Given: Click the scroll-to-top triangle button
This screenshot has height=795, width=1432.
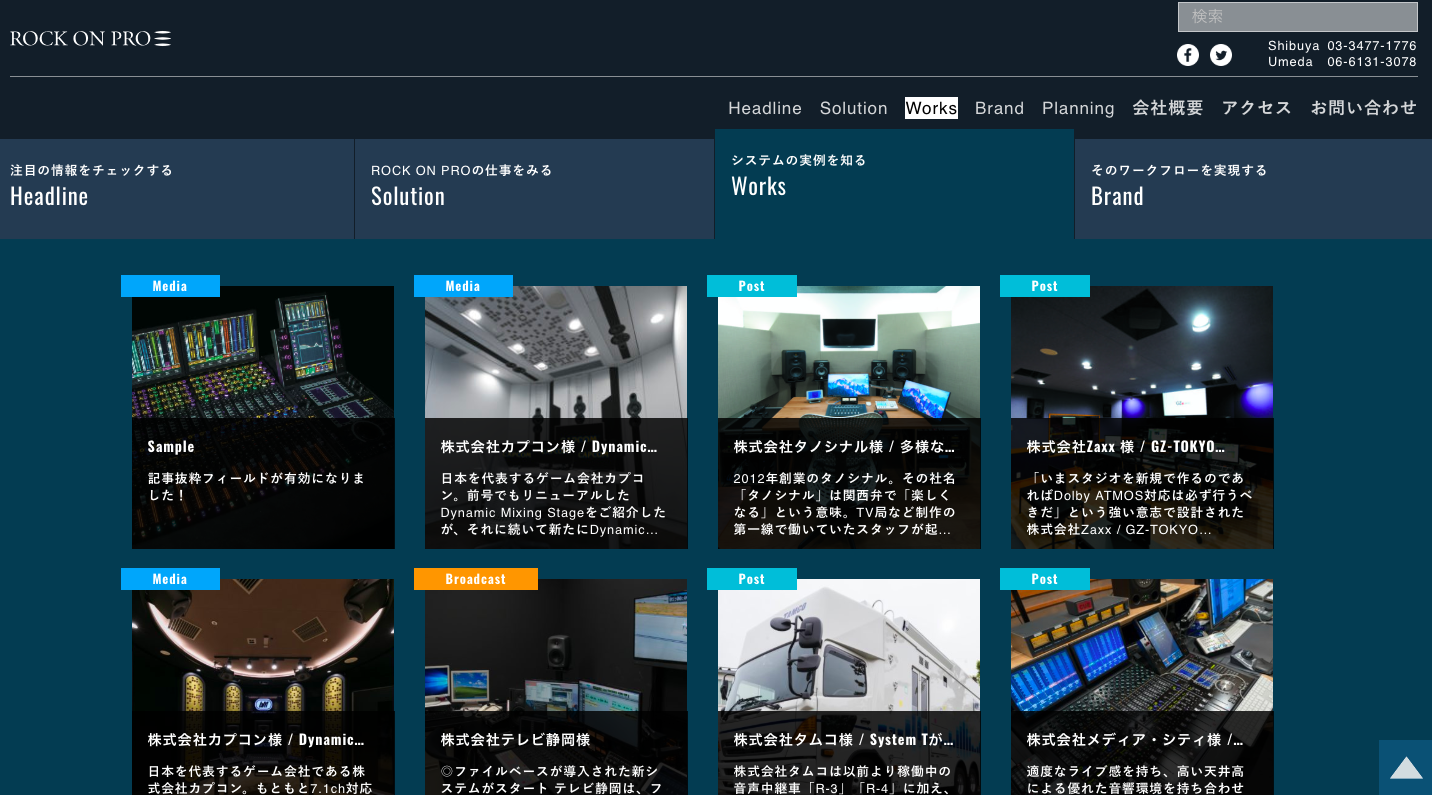Looking at the screenshot, I should 1406,768.
